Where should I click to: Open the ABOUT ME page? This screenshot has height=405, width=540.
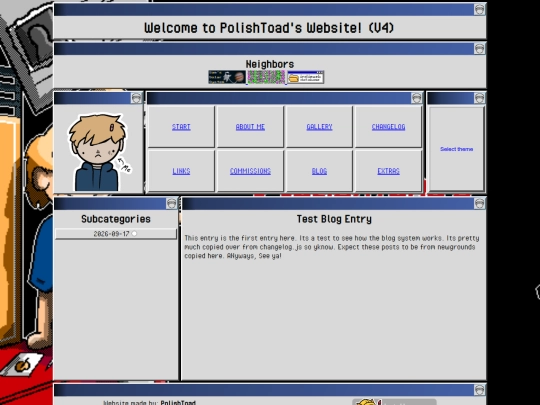pos(250,127)
